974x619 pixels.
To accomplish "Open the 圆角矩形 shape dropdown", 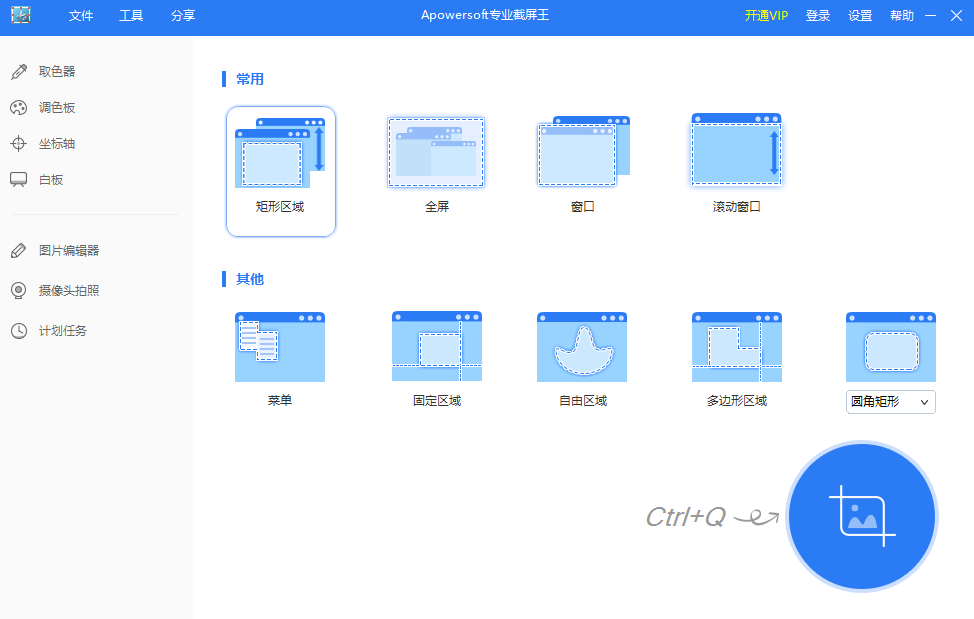I will 890,401.
